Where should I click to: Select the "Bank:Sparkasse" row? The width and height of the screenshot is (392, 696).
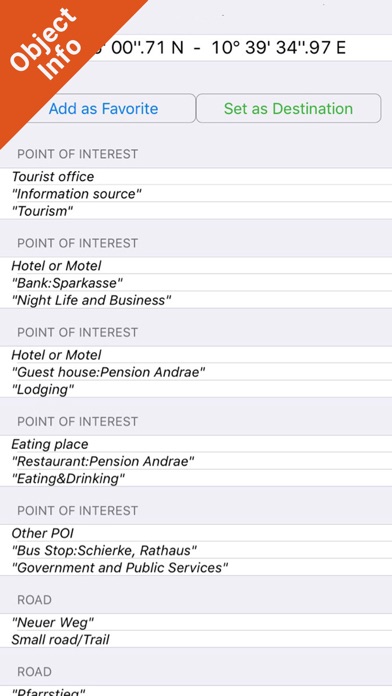(196, 283)
